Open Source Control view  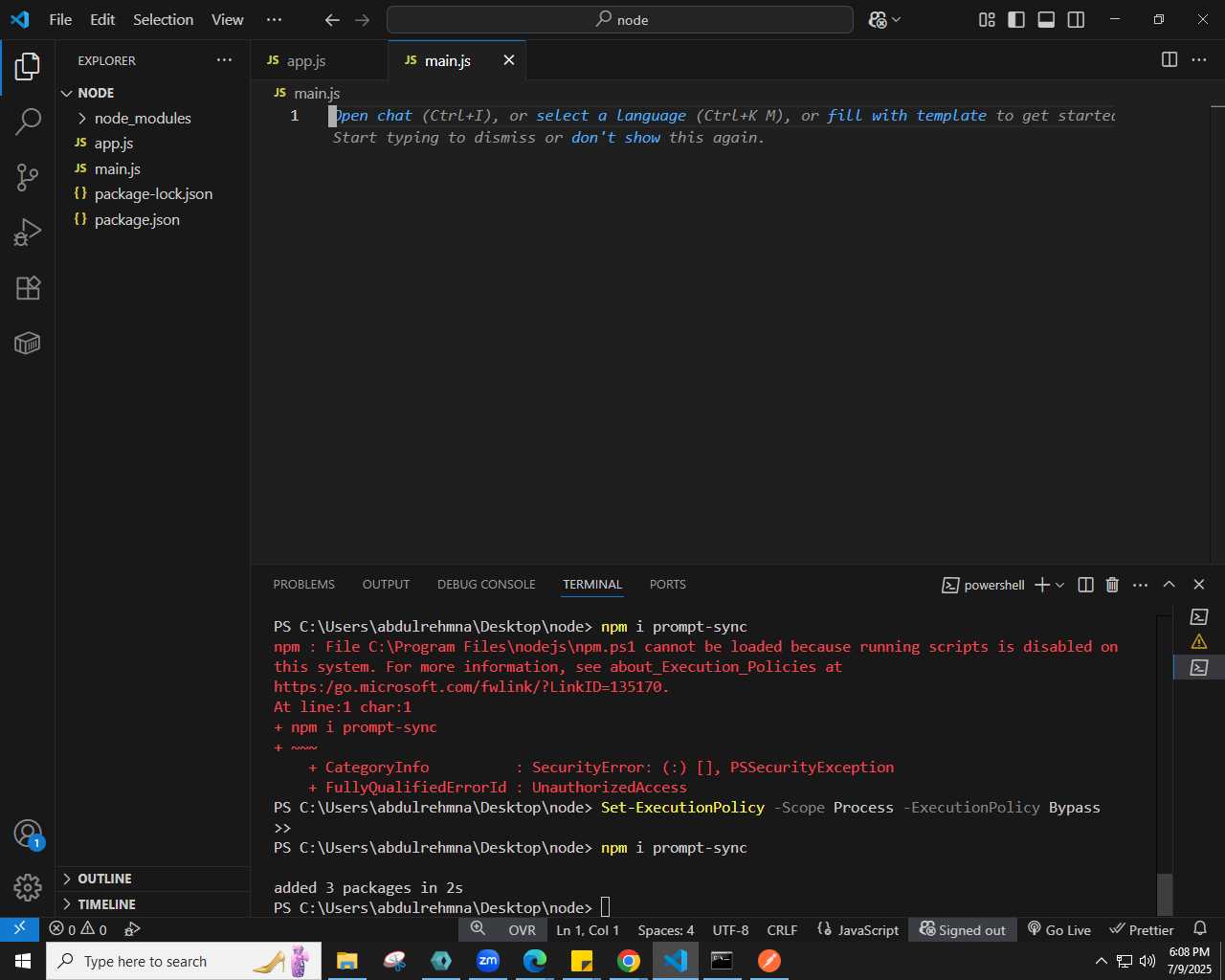28,177
